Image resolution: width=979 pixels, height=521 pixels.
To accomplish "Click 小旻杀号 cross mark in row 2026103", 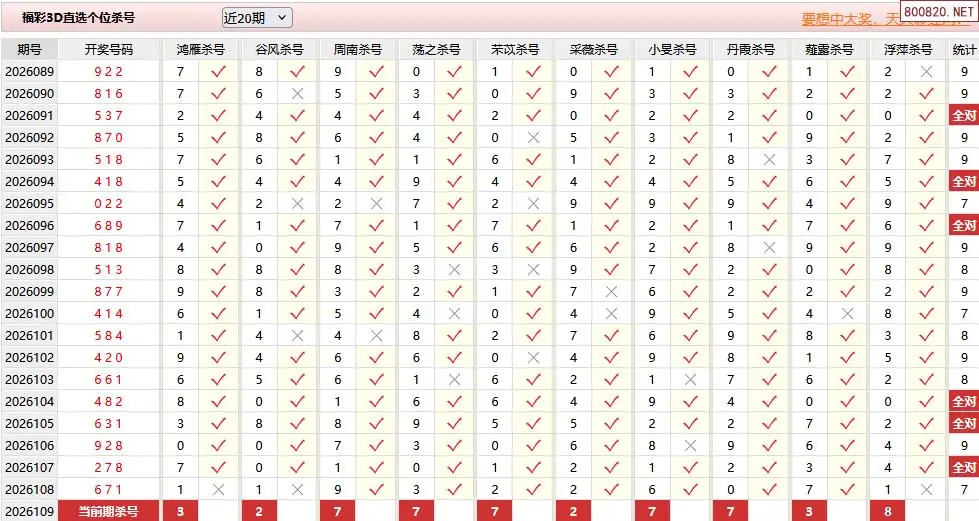I will (690, 380).
